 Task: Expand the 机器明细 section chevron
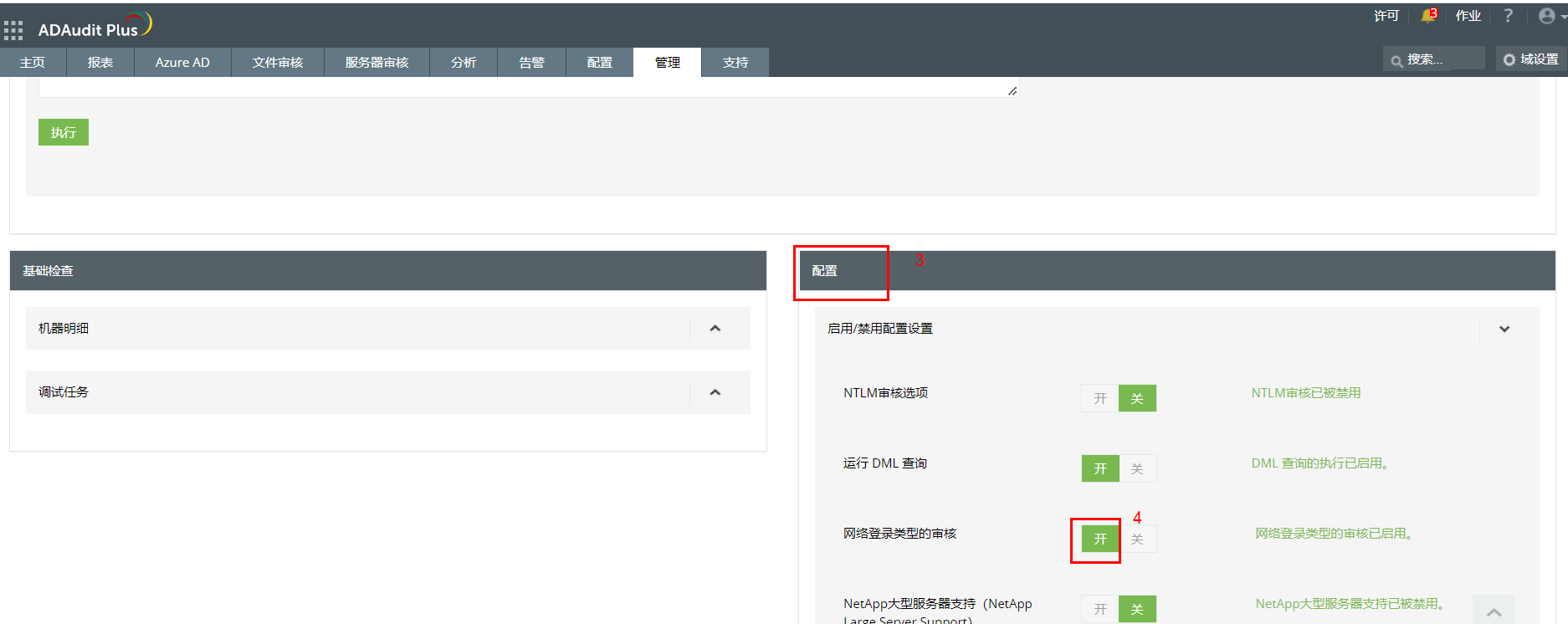pyautogui.click(x=715, y=329)
